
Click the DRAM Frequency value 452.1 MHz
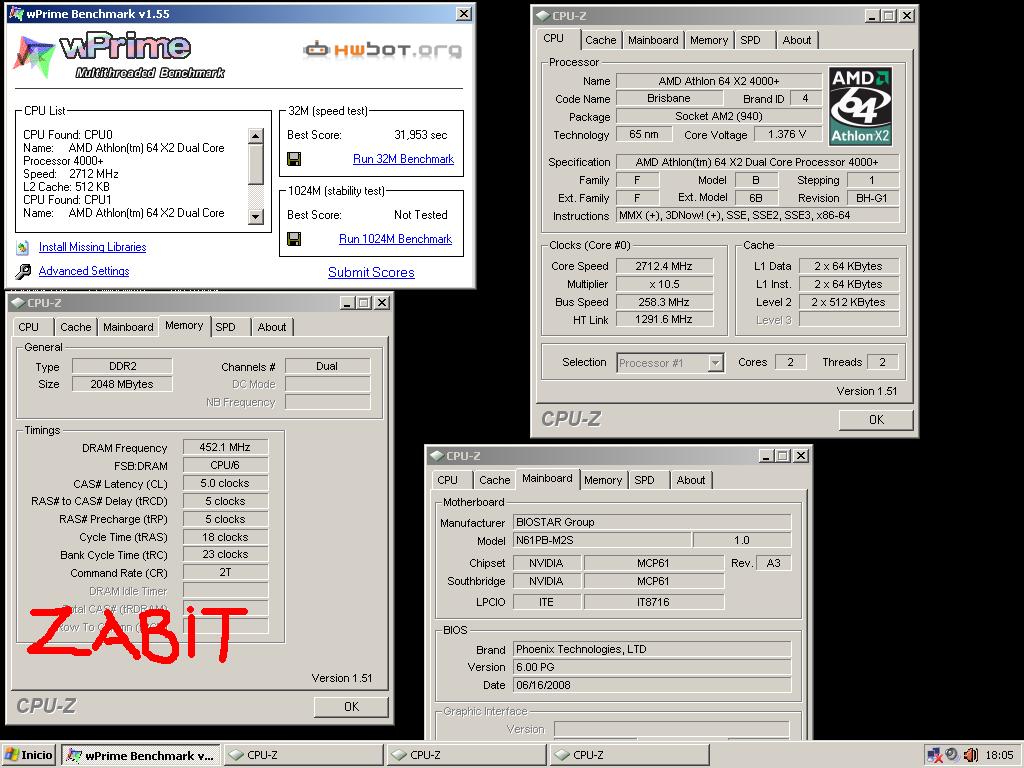tap(225, 447)
